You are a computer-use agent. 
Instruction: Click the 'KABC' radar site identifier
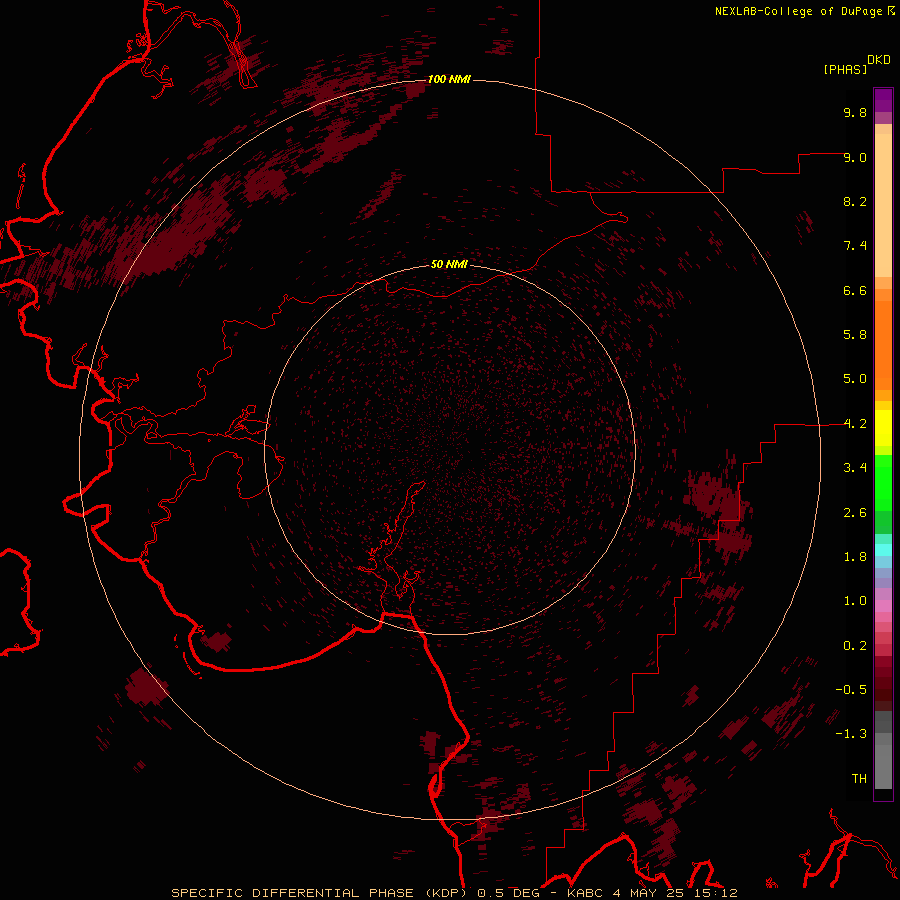[x=585, y=893]
